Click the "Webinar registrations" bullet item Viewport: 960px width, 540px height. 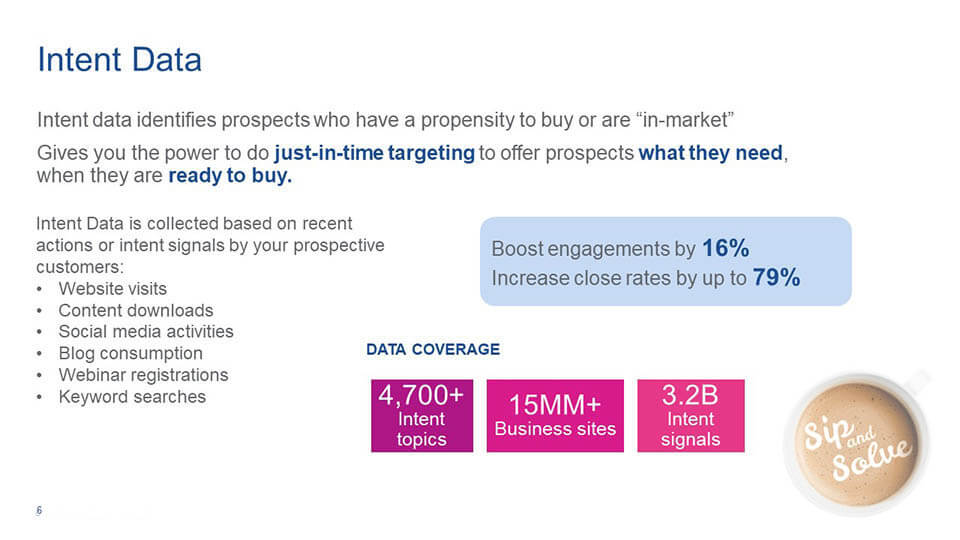tap(143, 375)
